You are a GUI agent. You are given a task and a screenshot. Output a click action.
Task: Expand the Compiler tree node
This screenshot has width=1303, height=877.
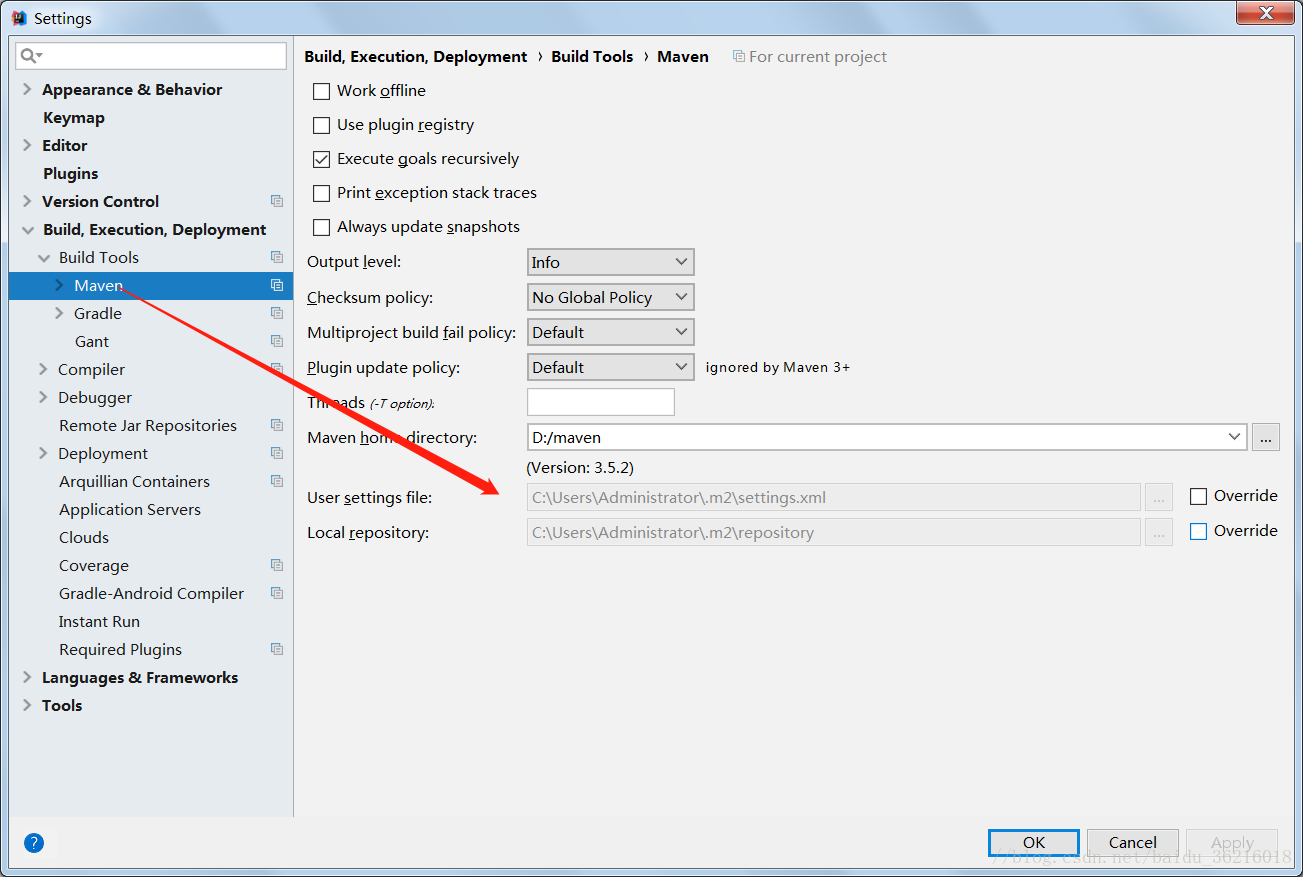(43, 369)
